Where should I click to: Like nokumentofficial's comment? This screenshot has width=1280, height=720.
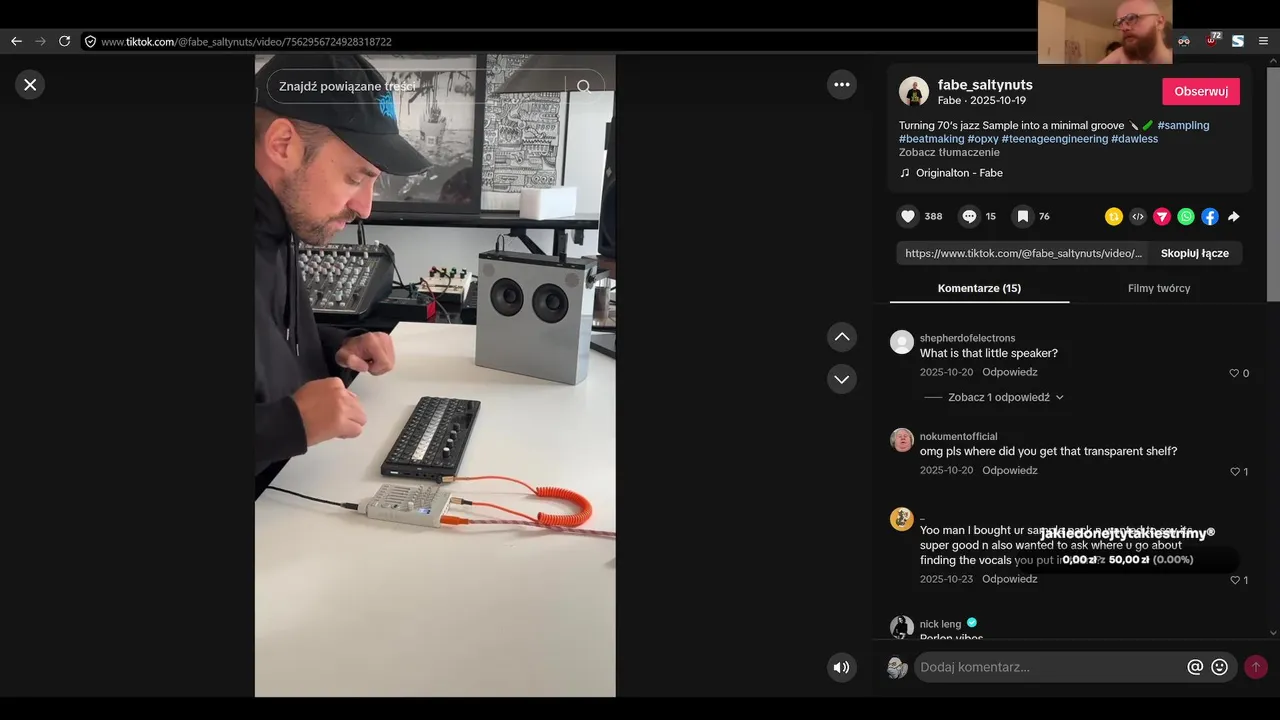pos(1234,472)
